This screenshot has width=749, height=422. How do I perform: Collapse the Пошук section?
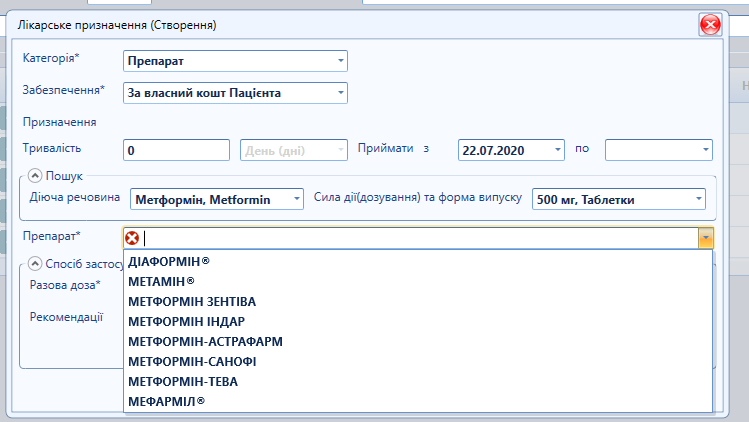35,176
